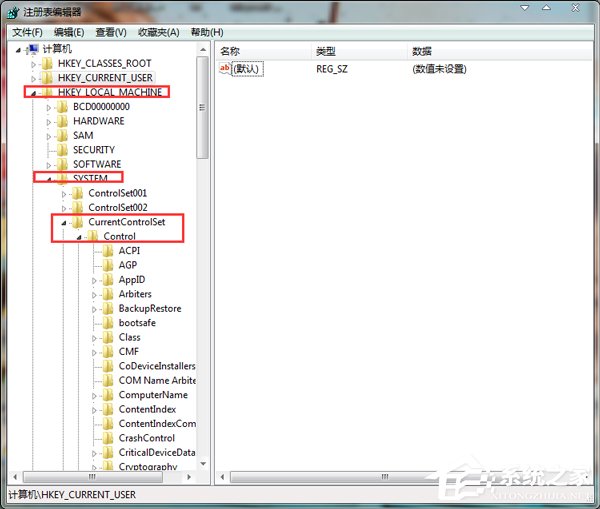
Task: Click the CoDeviceInstallers folder icon
Action: 108,366
